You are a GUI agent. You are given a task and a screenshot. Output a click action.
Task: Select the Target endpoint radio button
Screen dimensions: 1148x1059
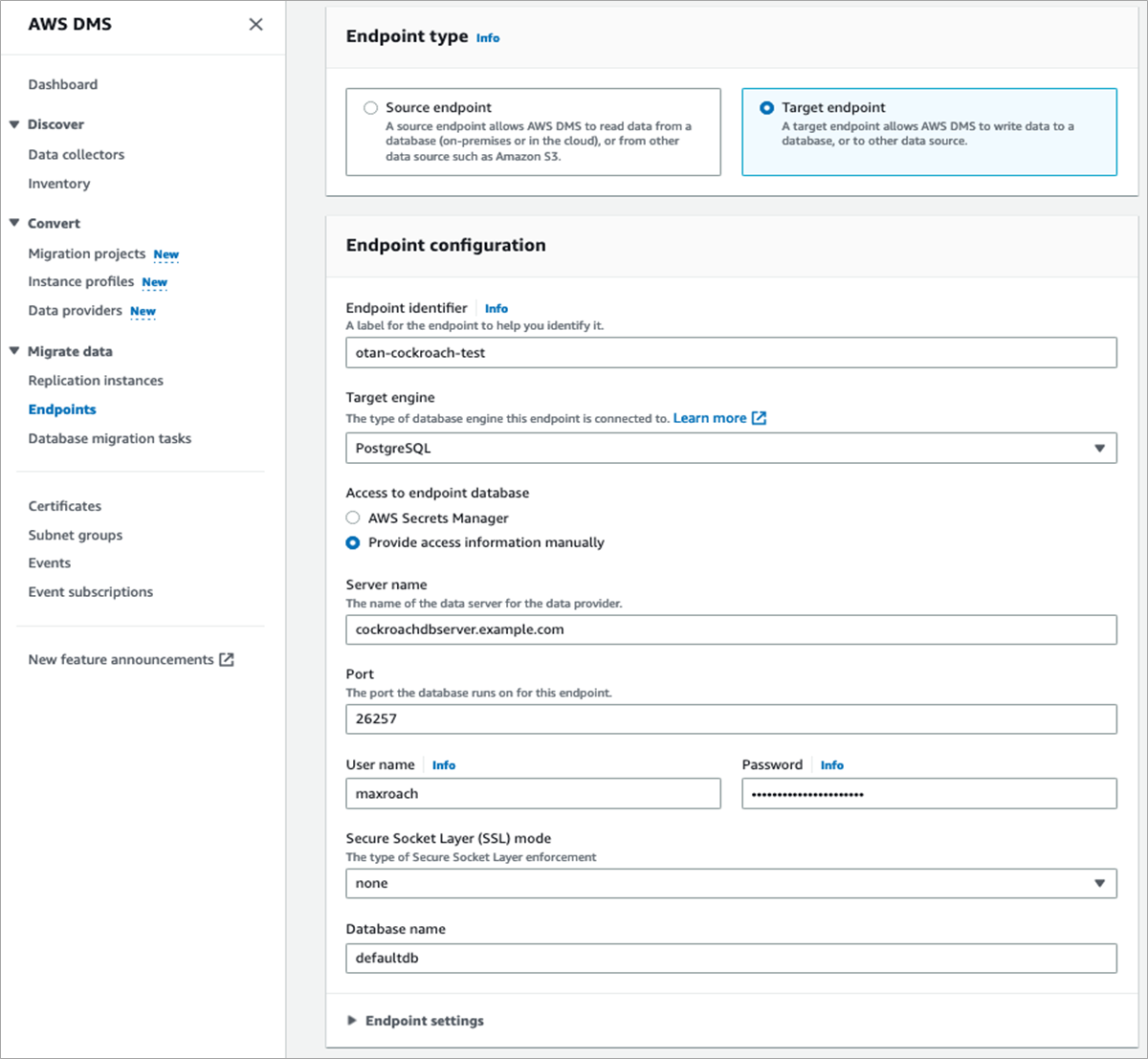point(766,108)
